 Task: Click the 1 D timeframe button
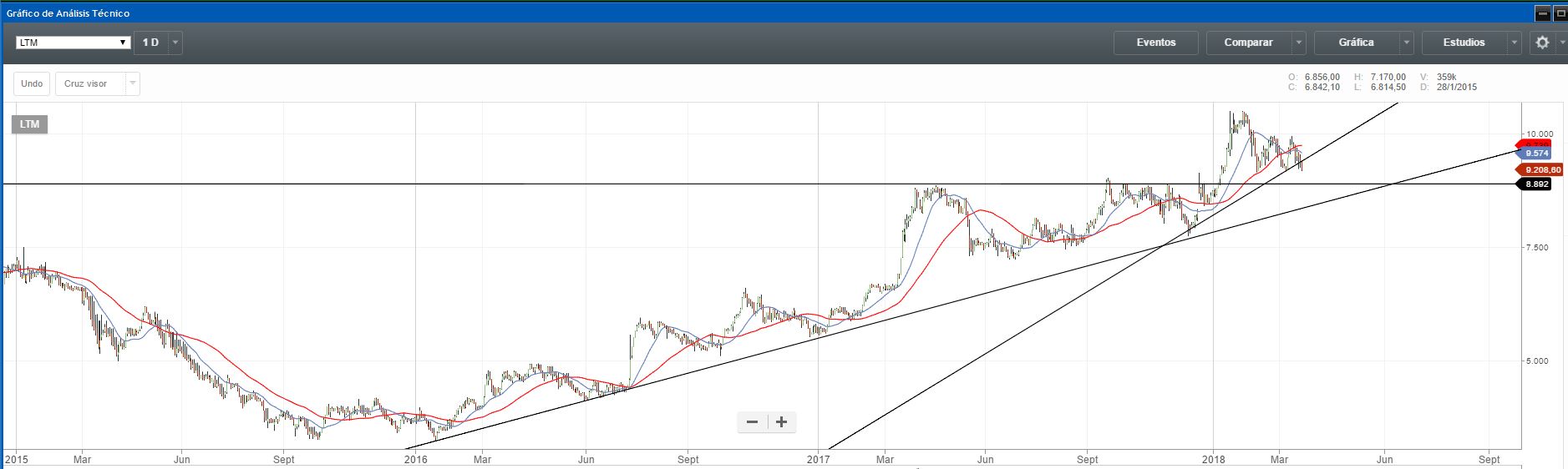[151, 43]
